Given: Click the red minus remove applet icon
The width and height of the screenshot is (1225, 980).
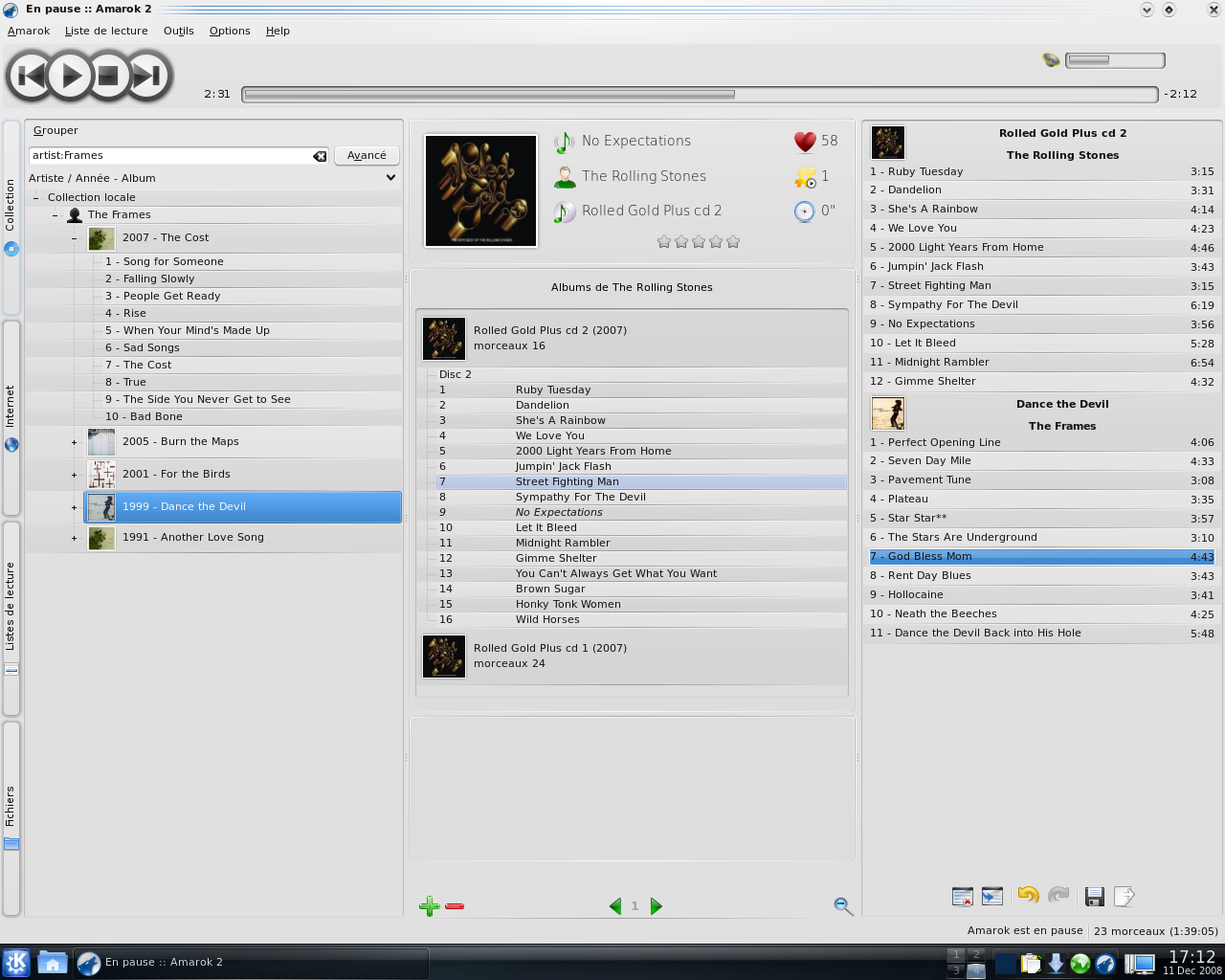Looking at the screenshot, I should pos(455,906).
